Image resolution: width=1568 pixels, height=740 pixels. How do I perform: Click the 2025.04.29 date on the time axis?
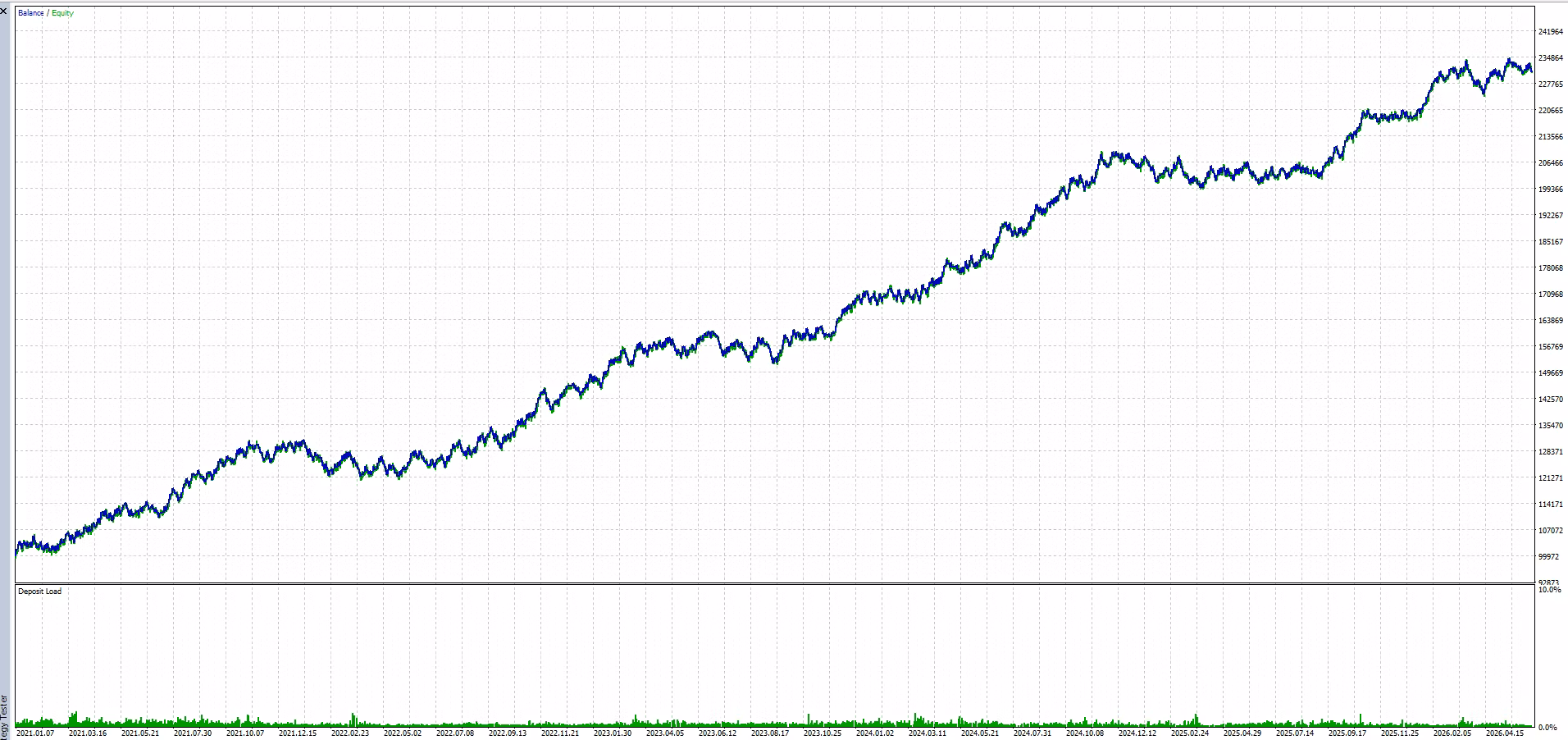click(1242, 734)
